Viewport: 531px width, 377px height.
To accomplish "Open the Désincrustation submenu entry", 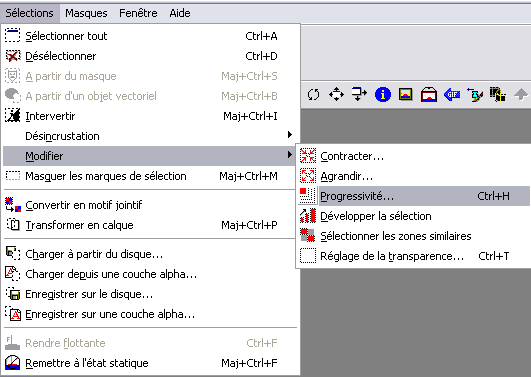I will click(x=150, y=136).
